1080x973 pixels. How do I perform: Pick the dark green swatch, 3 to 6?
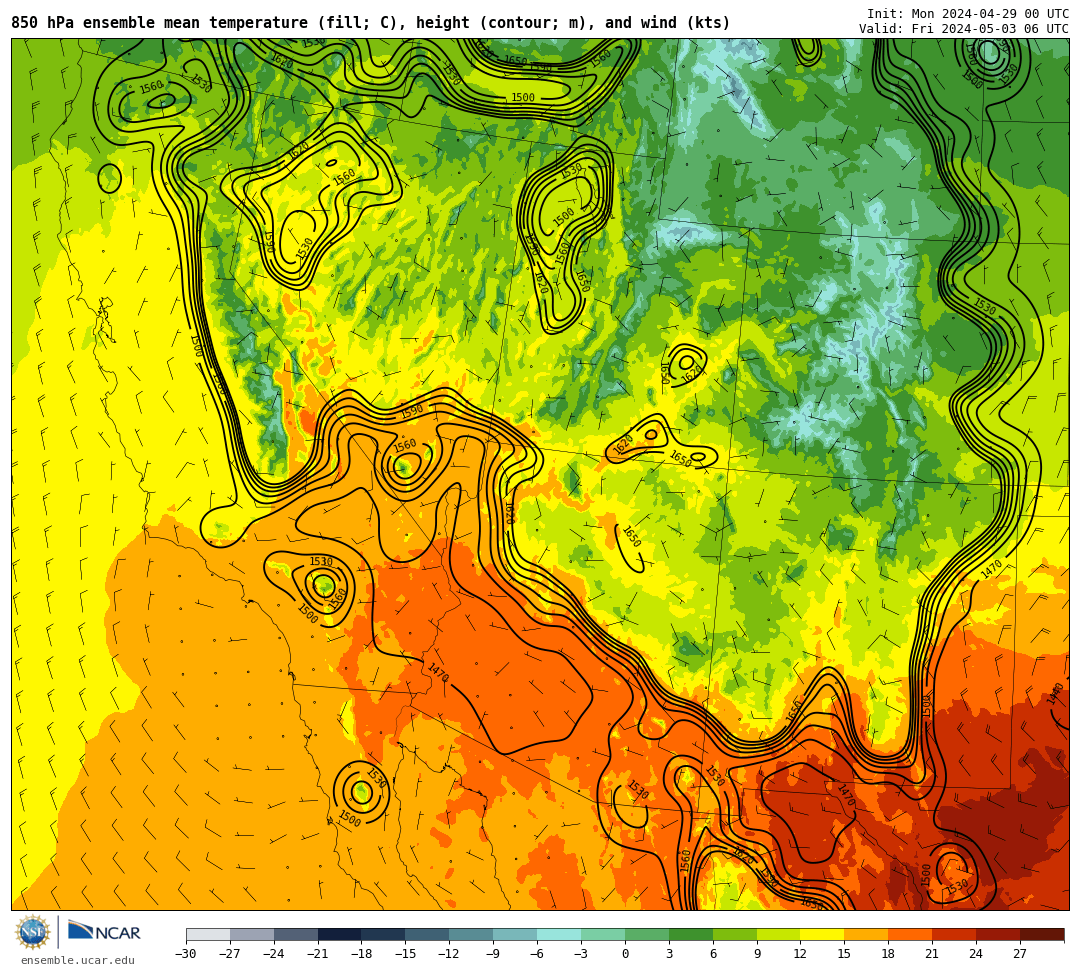(x=691, y=934)
